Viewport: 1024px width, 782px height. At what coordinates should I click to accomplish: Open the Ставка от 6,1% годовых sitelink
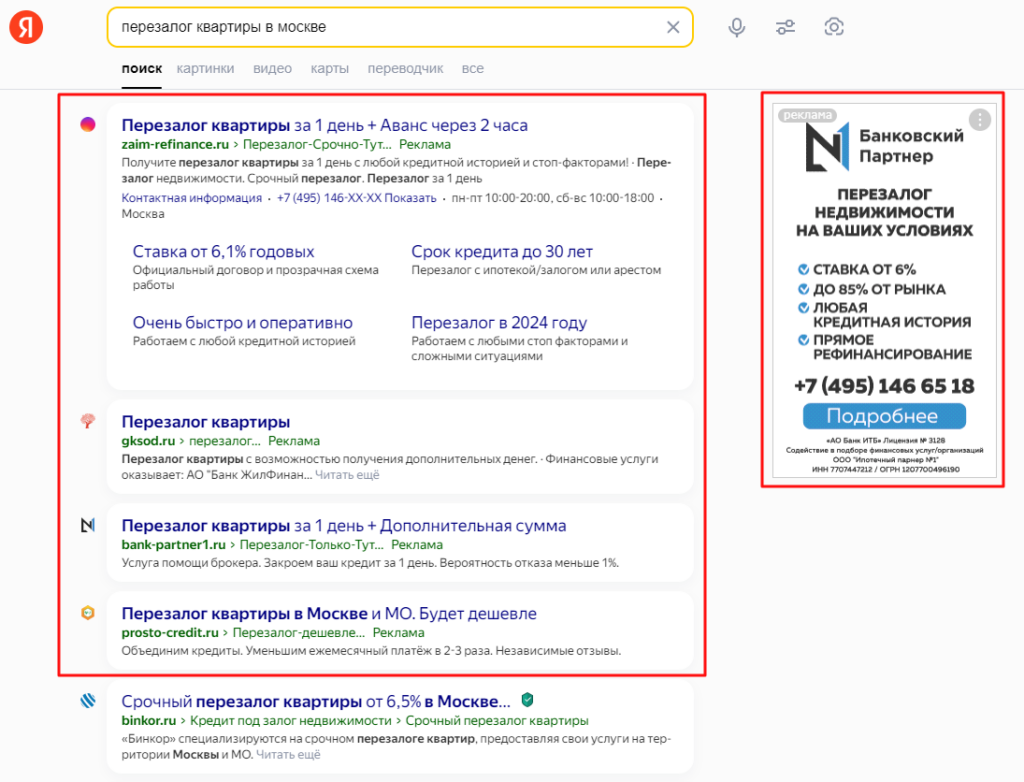[223, 252]
